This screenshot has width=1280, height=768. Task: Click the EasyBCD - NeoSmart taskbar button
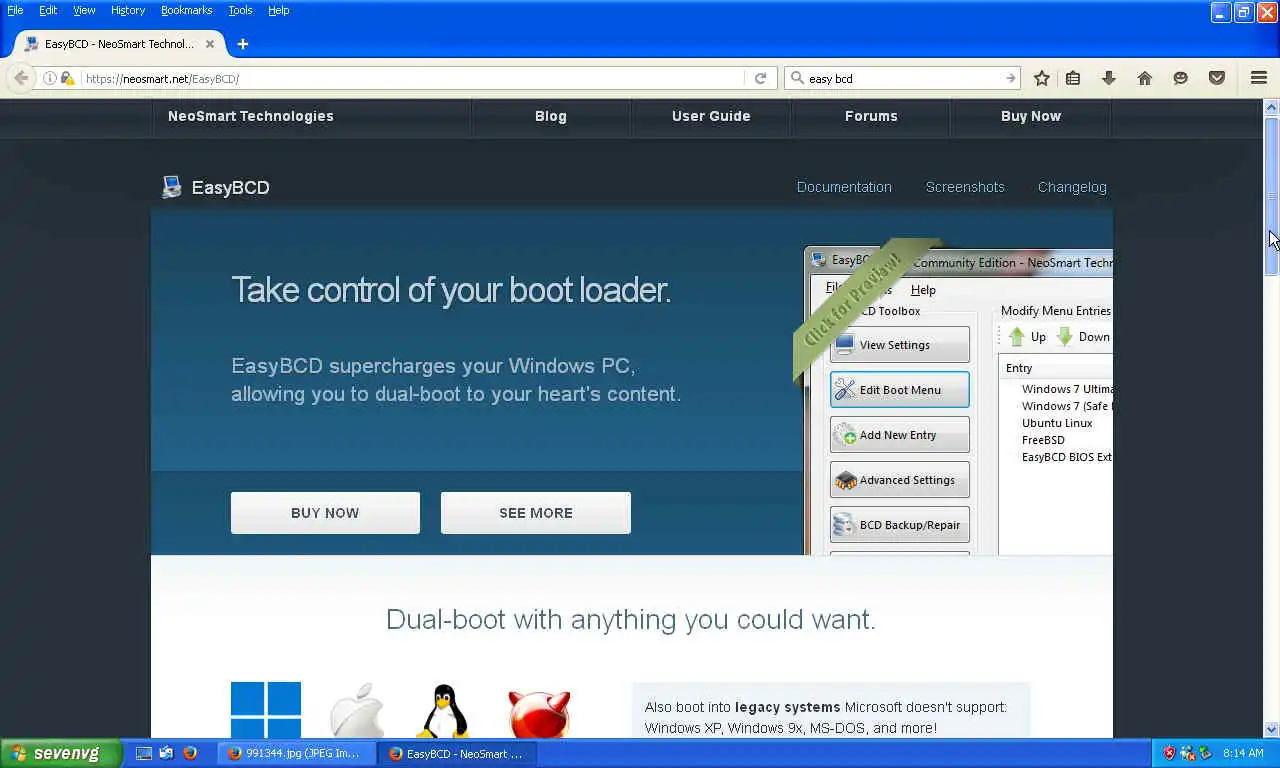457,753
